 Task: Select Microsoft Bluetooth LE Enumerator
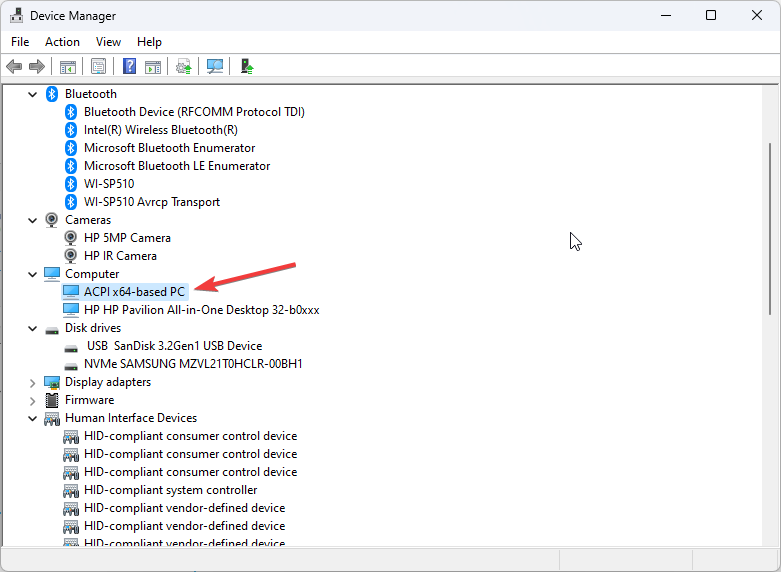[177, 165]
